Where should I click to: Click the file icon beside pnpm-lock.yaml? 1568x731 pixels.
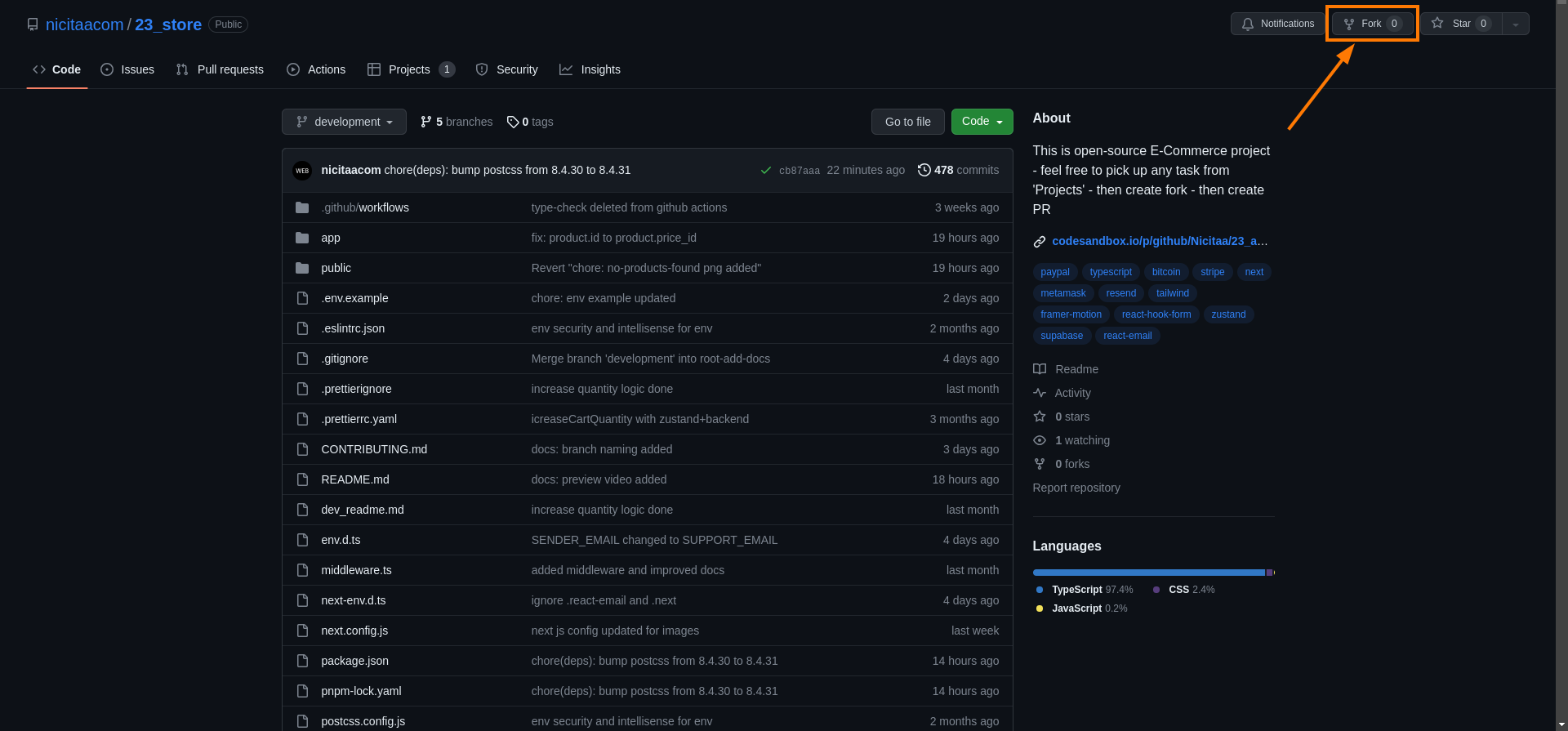tap(302, 691)
